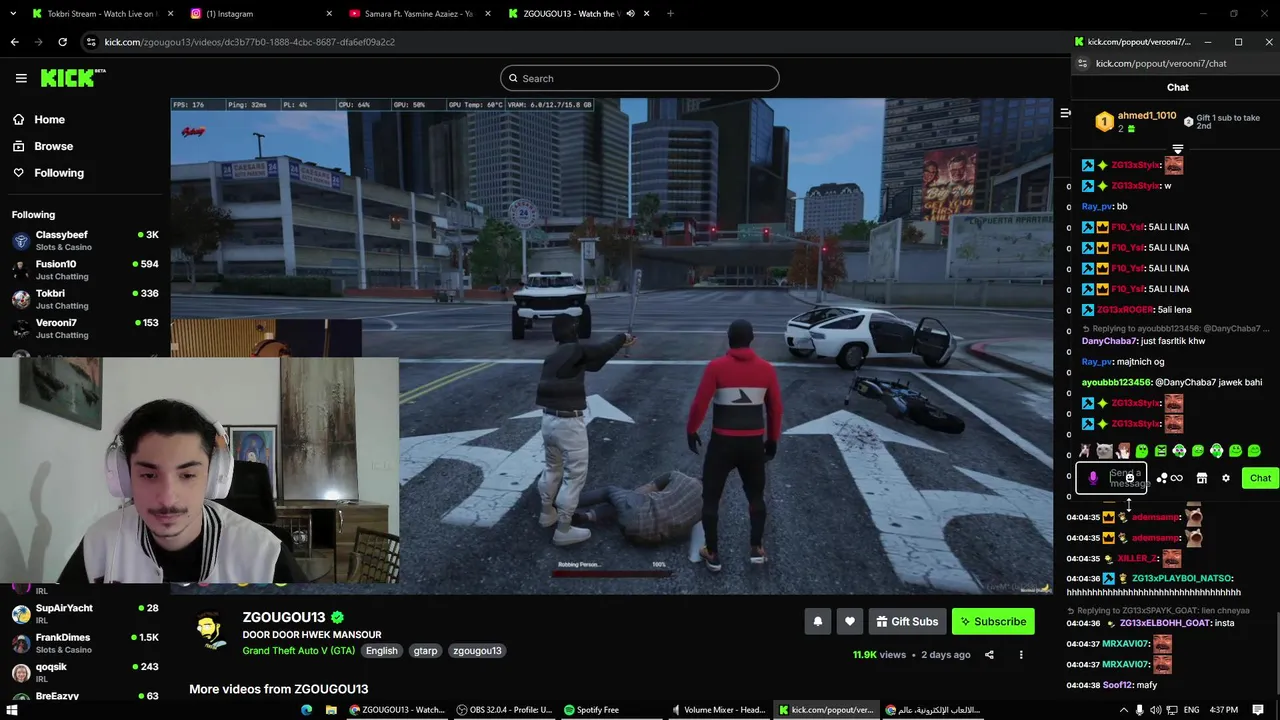The width and height of the screenshot is (1280, 720).
Task: Mute the ZGOUGOU13 tab audio icon
Action: pyautogui.click(x=631, y=14)
